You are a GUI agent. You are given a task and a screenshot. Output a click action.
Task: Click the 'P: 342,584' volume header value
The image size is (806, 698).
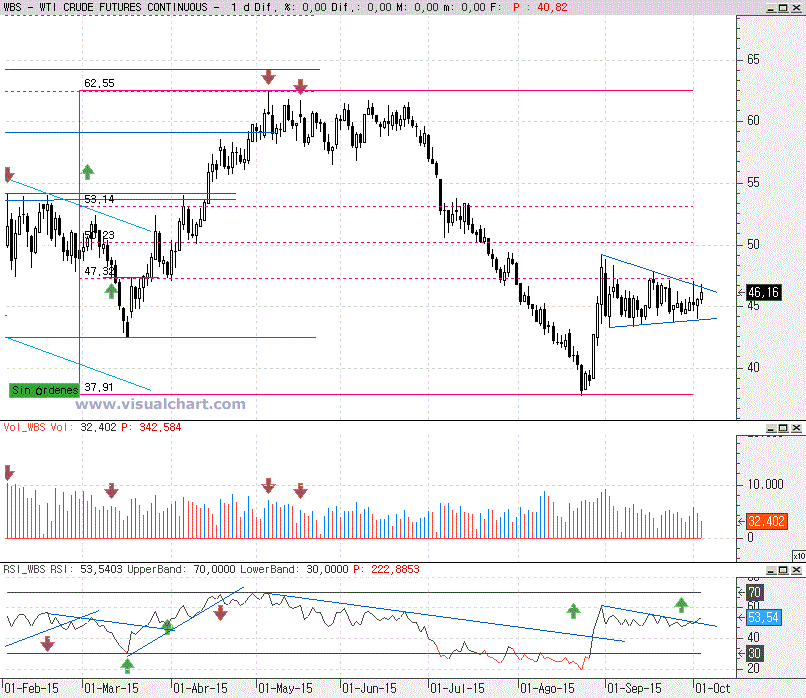[151, 427]
